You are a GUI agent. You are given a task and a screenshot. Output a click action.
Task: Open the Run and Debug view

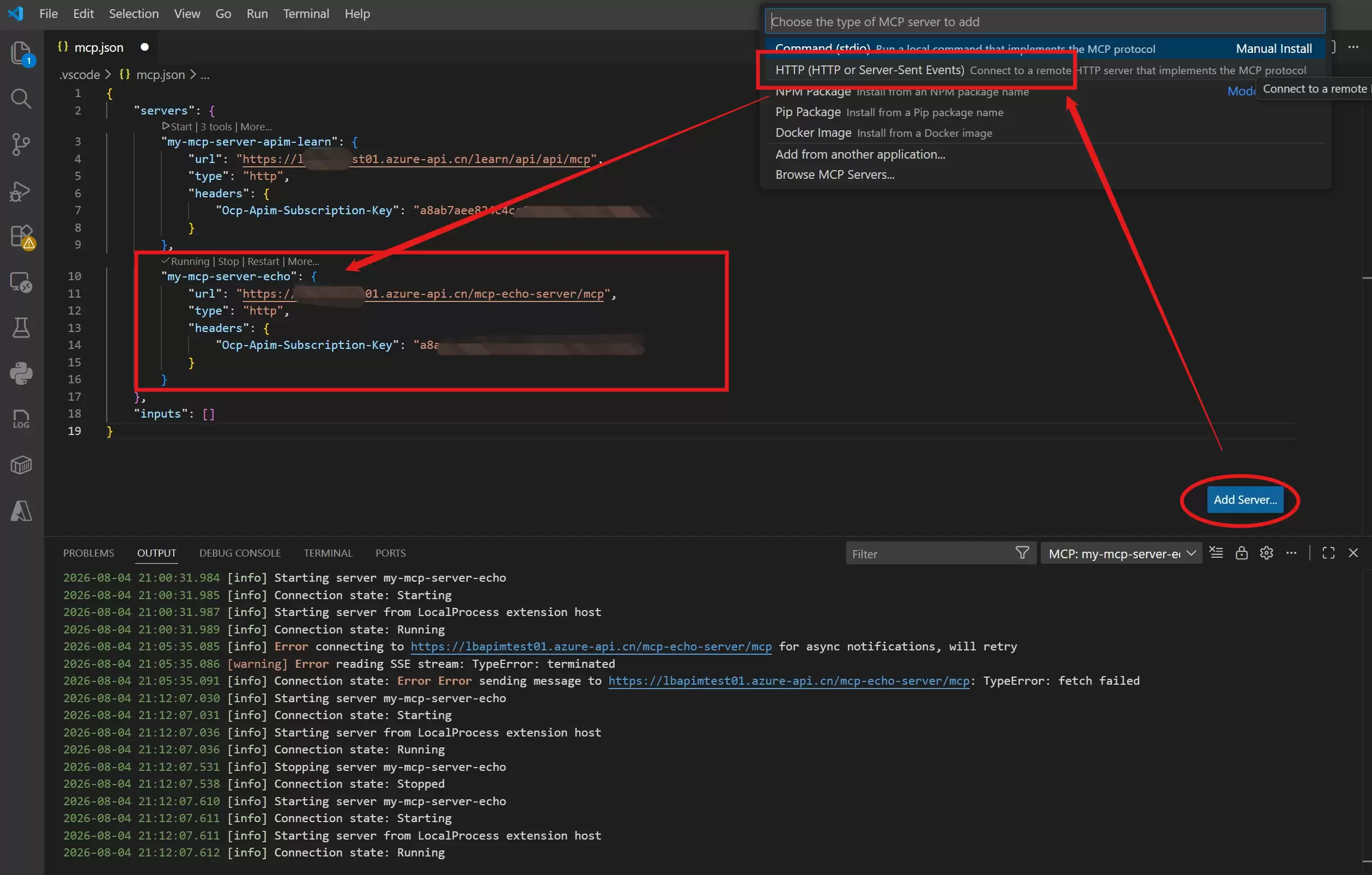[21, 190]
